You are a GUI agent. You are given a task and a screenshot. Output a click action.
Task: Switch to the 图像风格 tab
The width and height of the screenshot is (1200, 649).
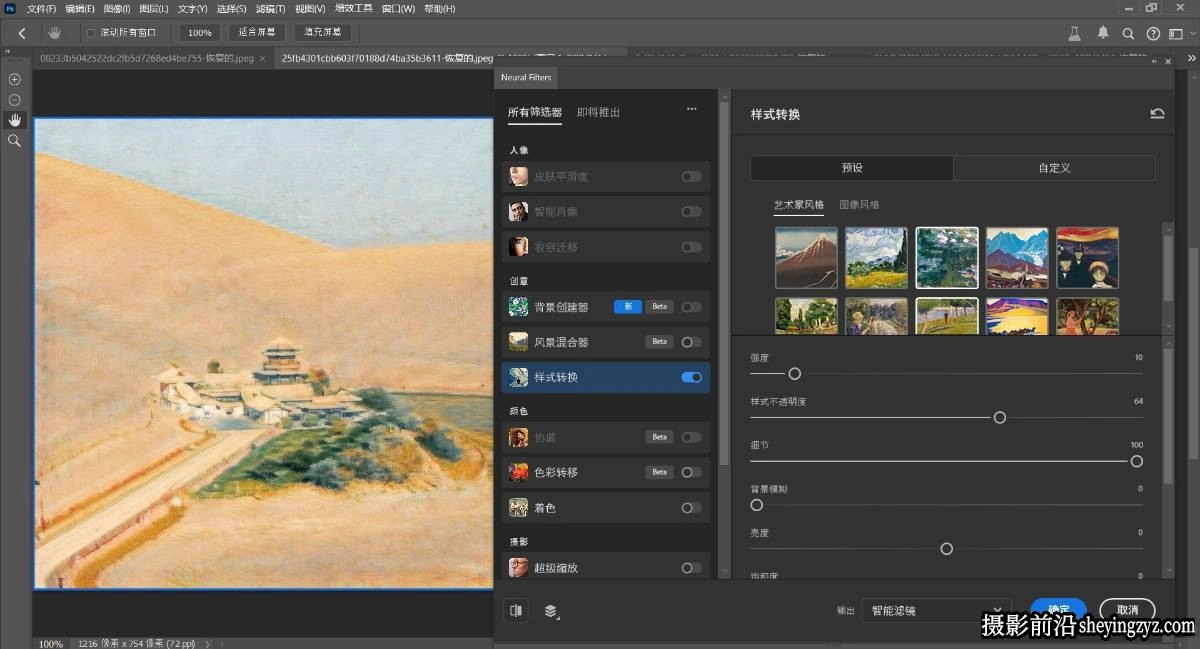(x=859, y=205)
